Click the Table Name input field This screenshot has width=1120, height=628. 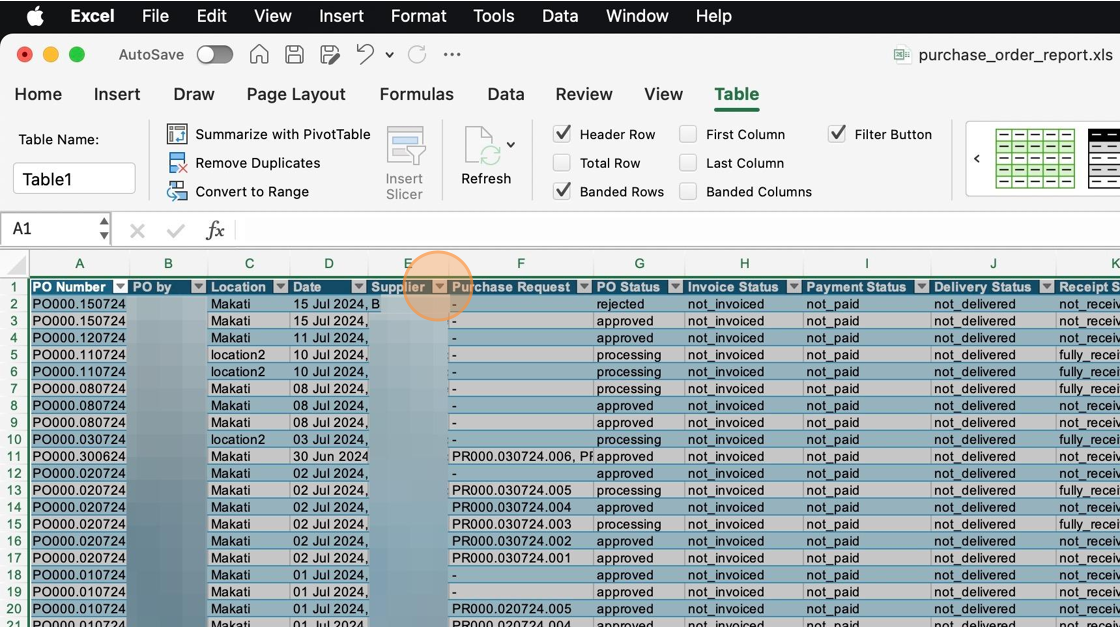point(74,179)
